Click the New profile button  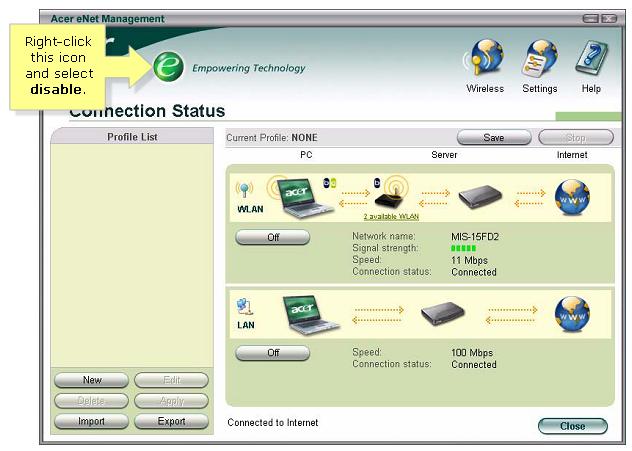pos(92,380)
